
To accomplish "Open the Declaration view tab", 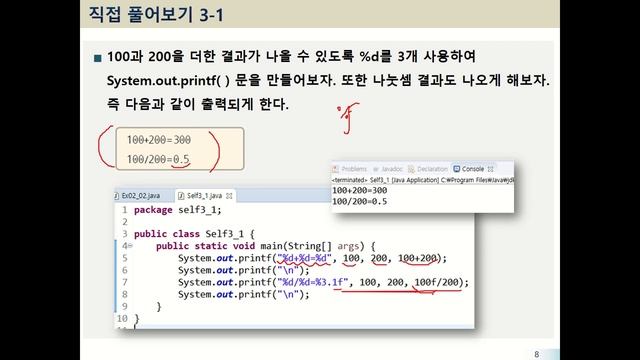I will [x=428, y=169].
